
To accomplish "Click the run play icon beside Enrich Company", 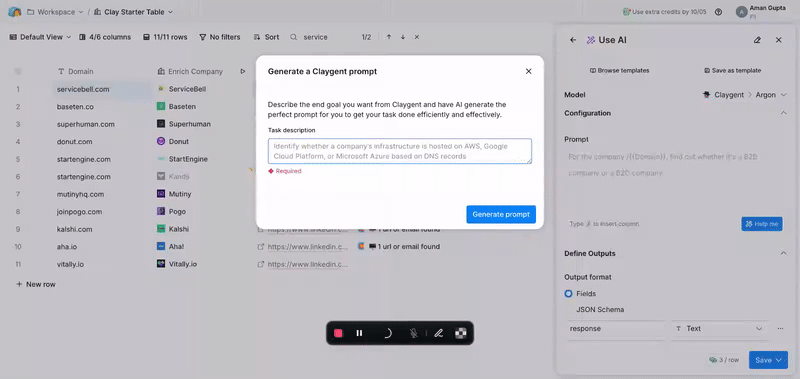I will pos(243,71).
